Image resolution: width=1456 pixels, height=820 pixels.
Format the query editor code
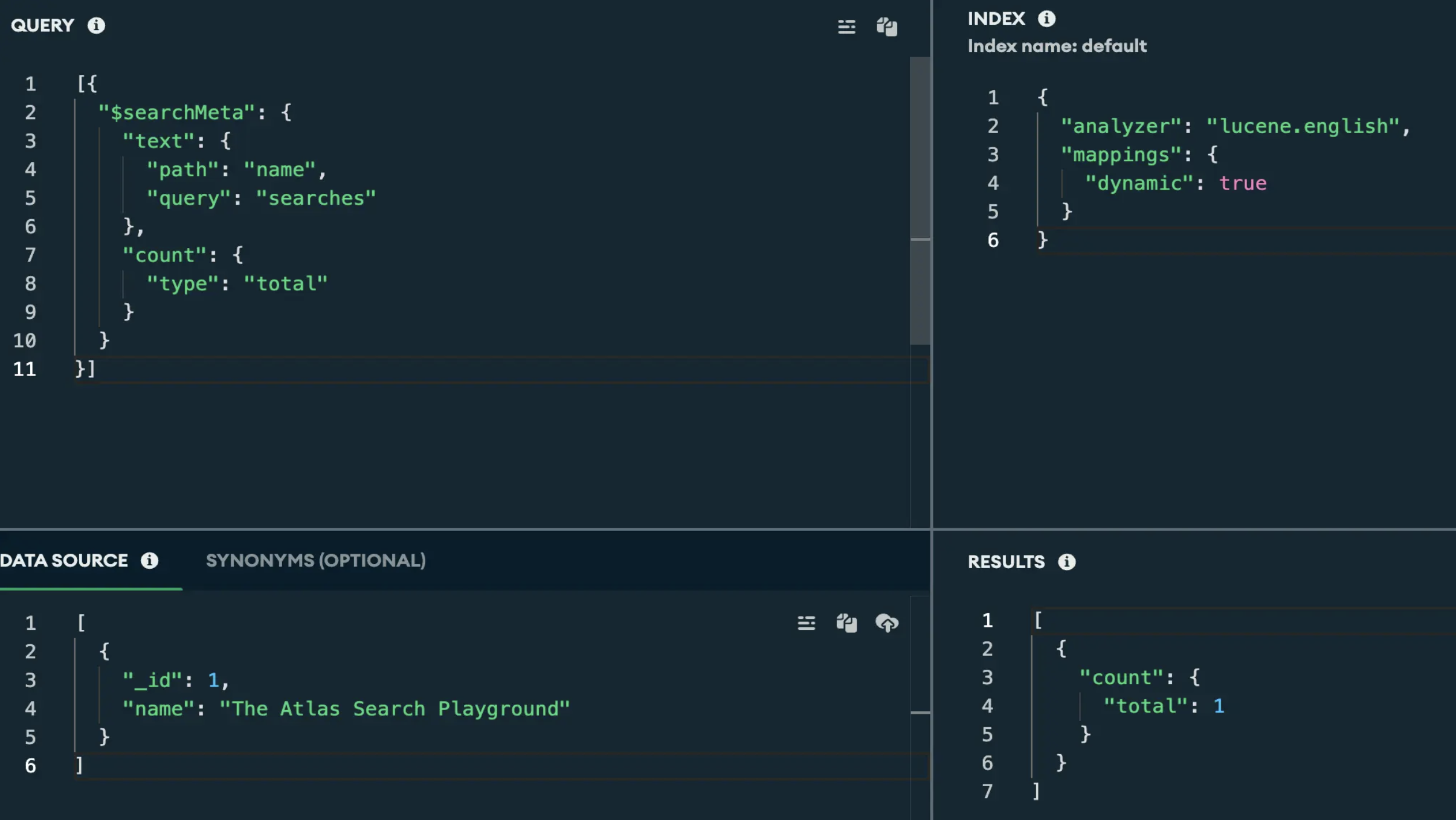point(846,27)
